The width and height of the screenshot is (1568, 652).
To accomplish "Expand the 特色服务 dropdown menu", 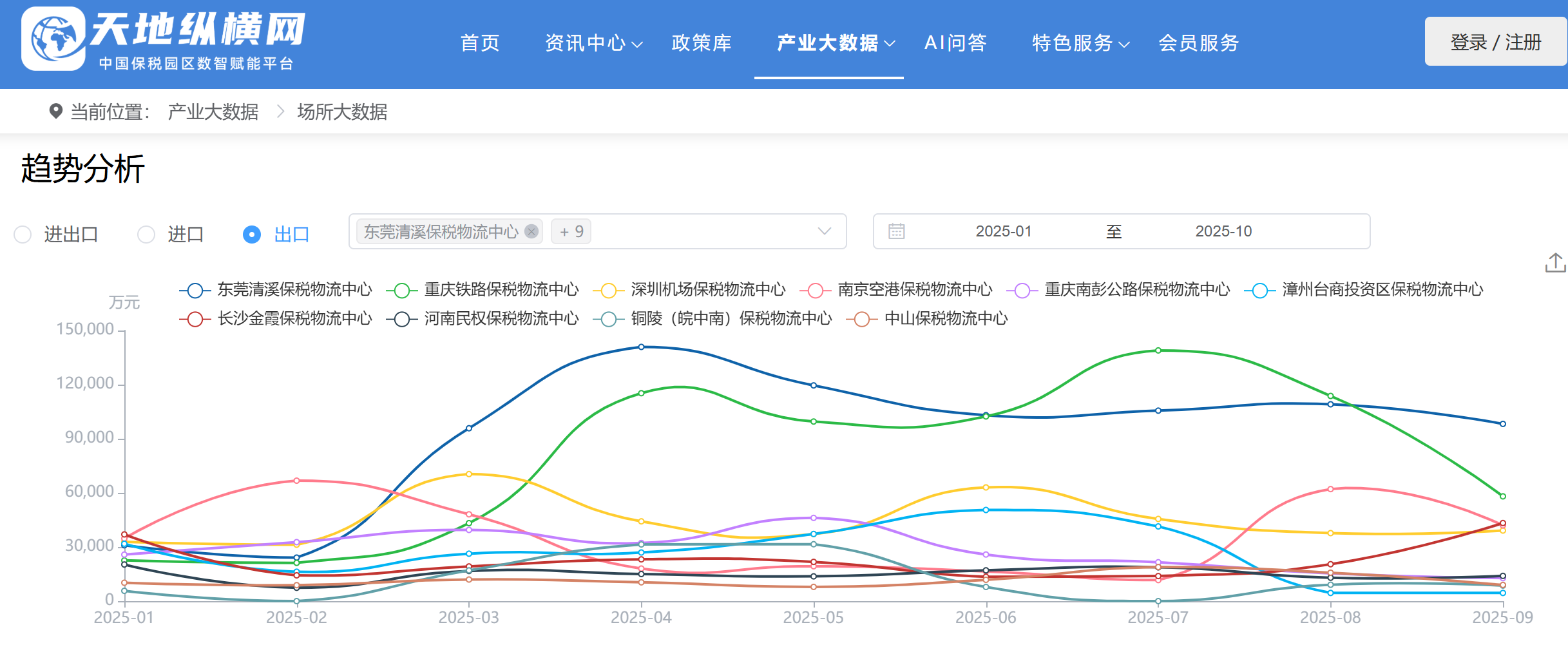I will [1080, 43].
